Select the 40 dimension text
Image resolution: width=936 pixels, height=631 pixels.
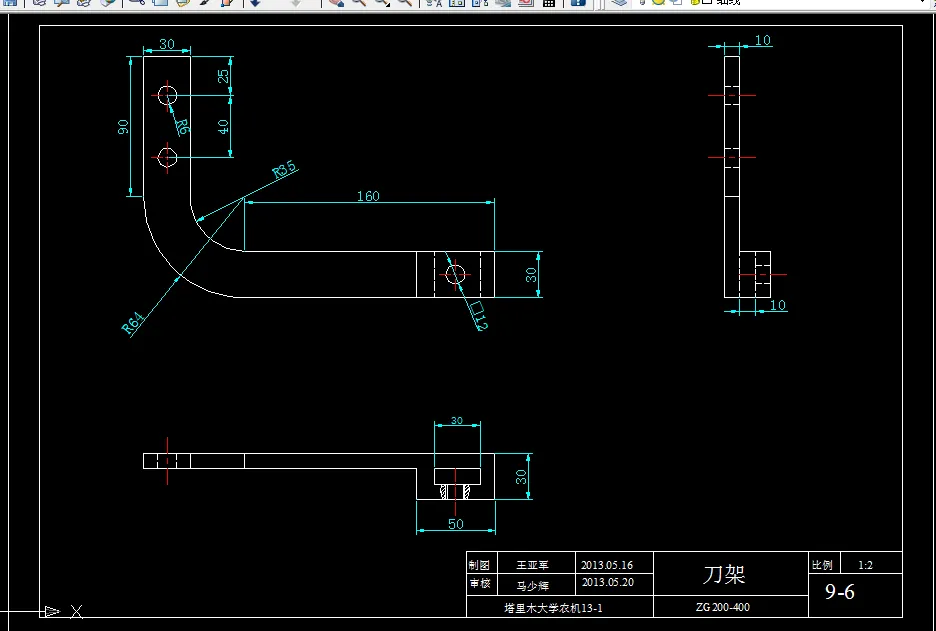[x=223, y=126]
